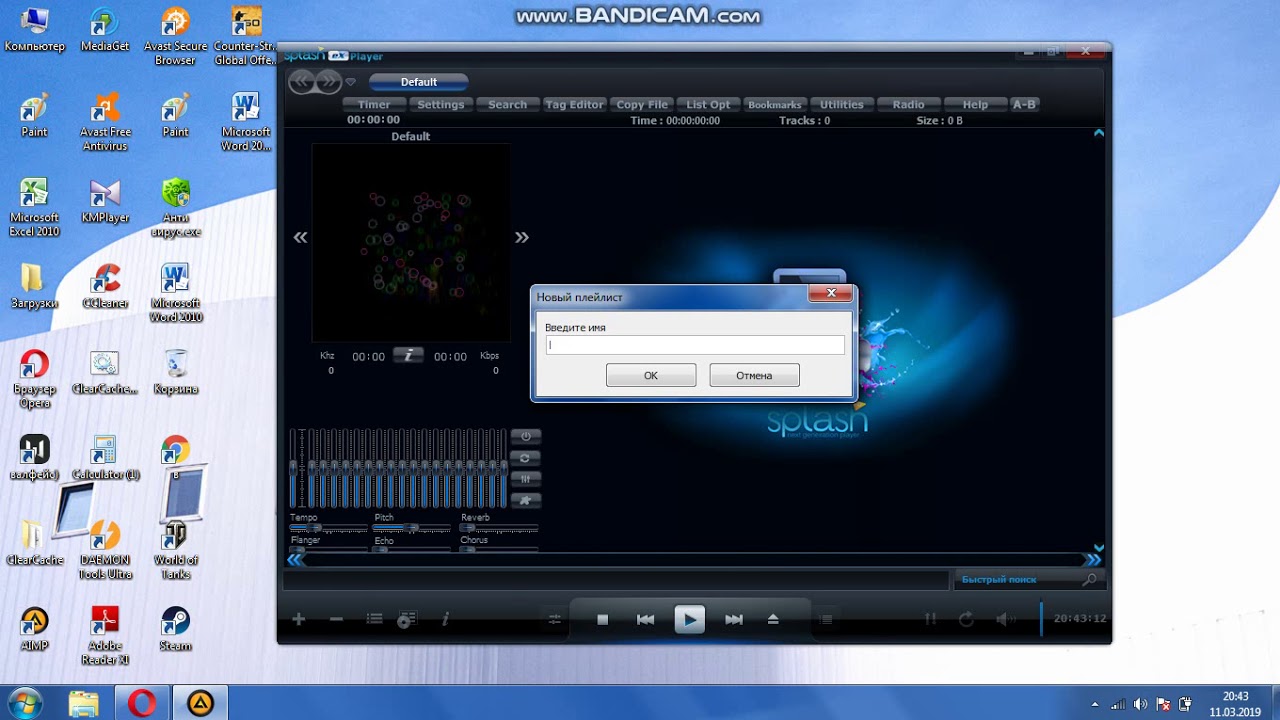Toggle the playlist view icon right of Eject
The height and width of the screenshot is (720, 1280).
(x=826, y=620)
